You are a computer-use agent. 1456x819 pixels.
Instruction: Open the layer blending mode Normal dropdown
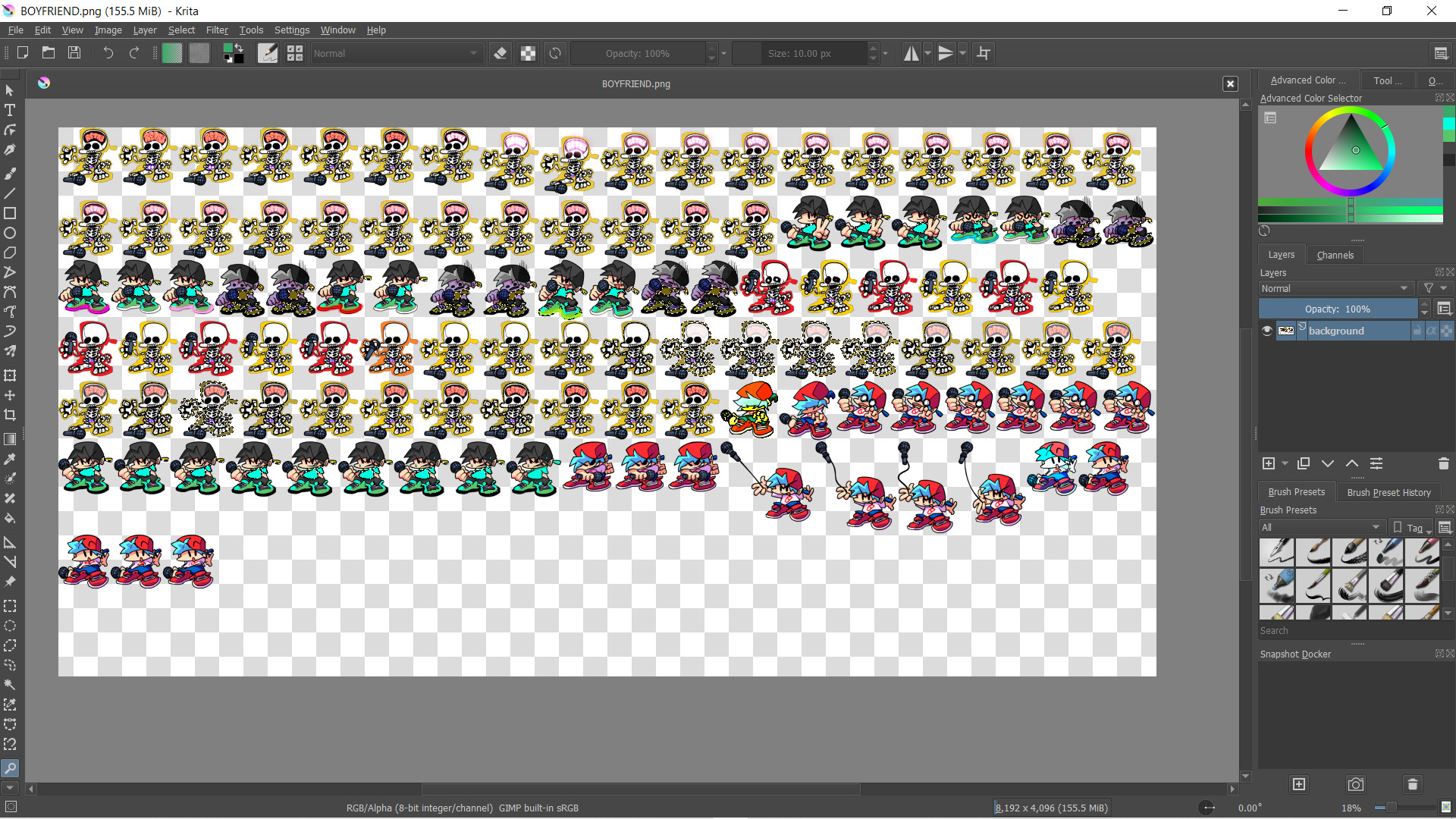pyautogui.click(x=1334, y=288)
